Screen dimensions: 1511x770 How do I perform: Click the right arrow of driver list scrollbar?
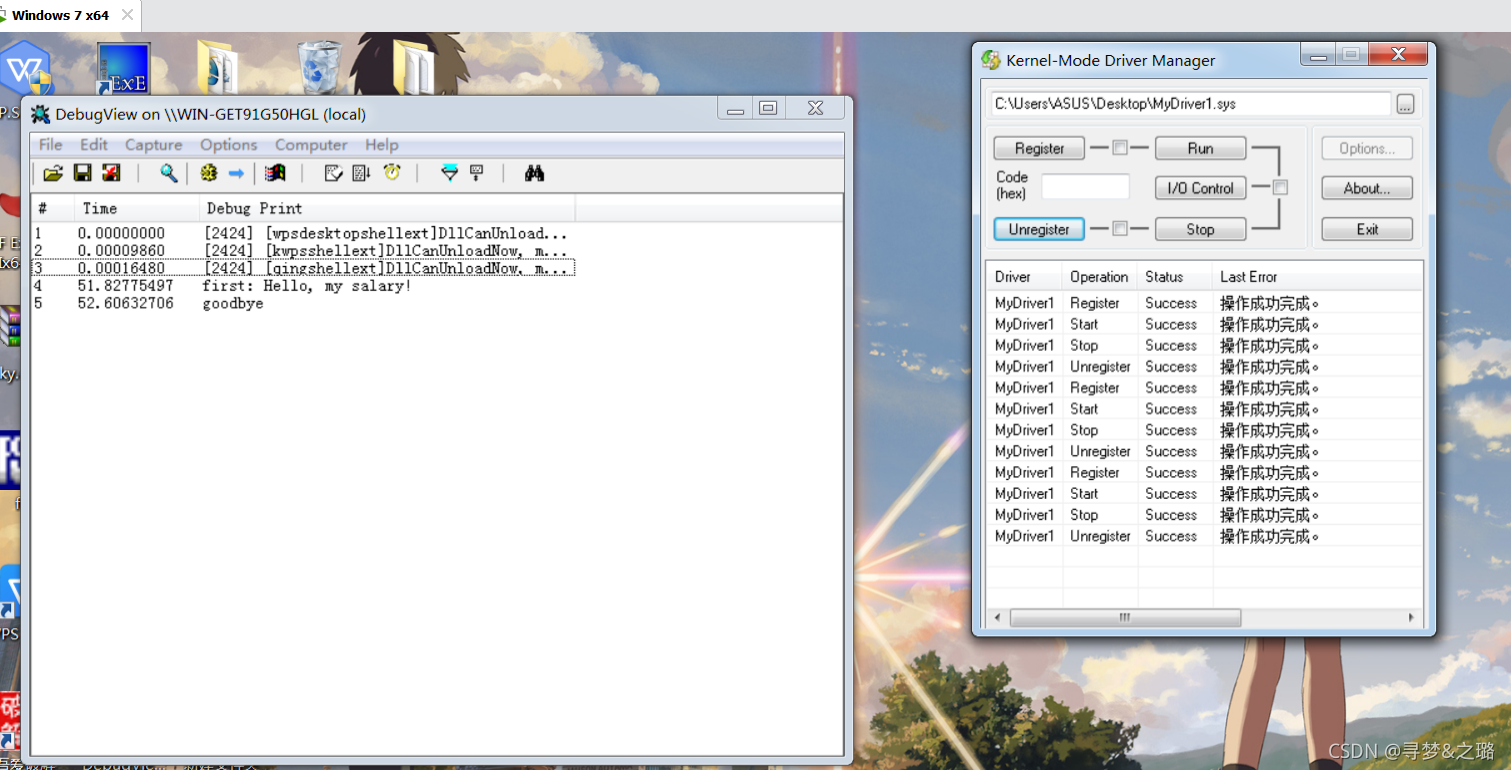(1411, 617)
